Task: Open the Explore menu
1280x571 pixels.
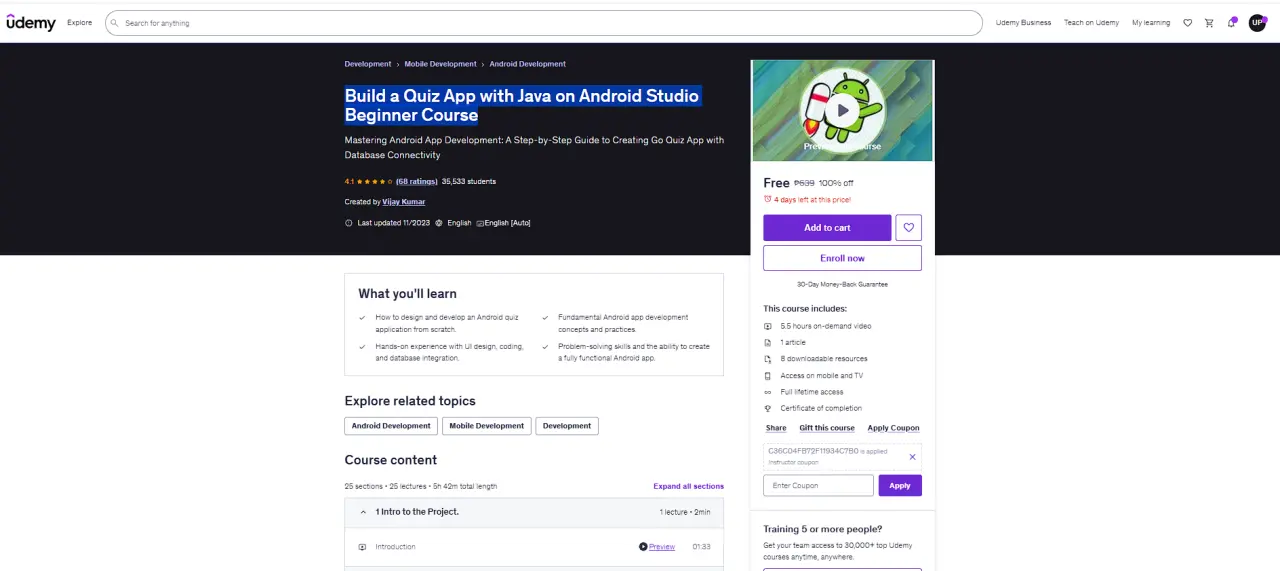Action: point(80,23)
